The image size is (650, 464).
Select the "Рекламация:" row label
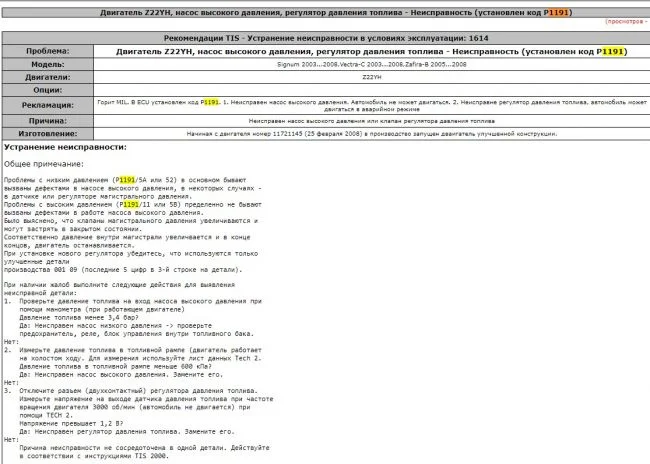click(x=41, y=103)
